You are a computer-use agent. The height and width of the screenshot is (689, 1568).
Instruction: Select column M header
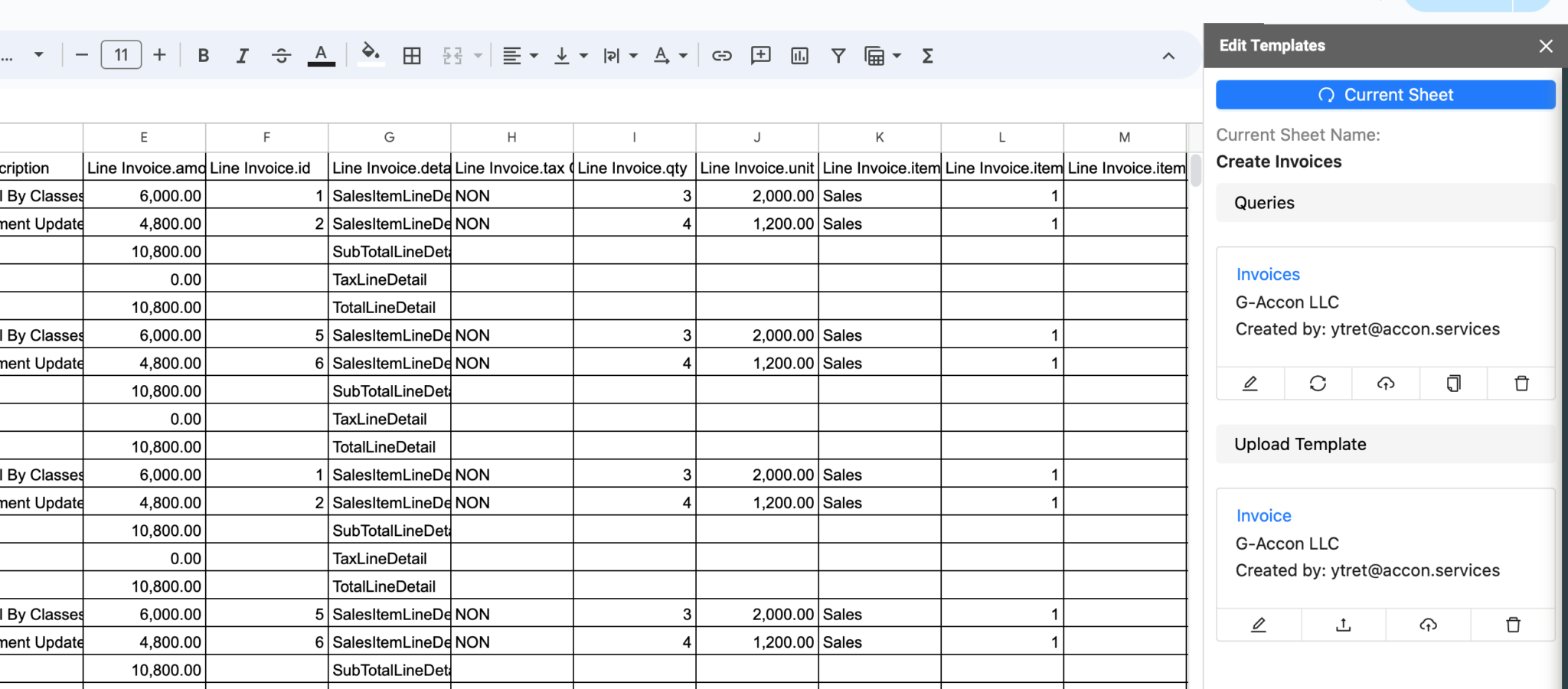1124,138
